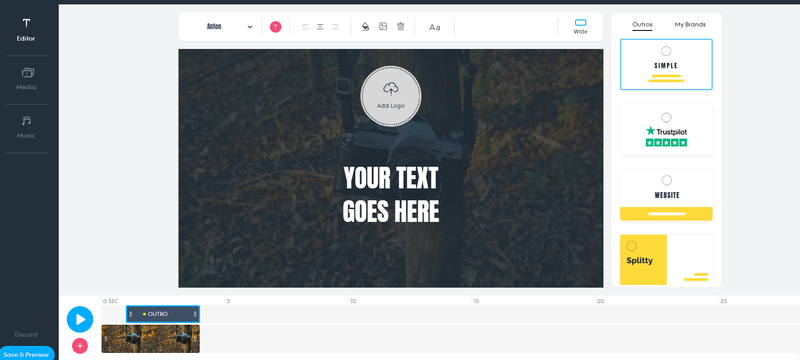Click the Aa text case icon

tap(435, 28)
